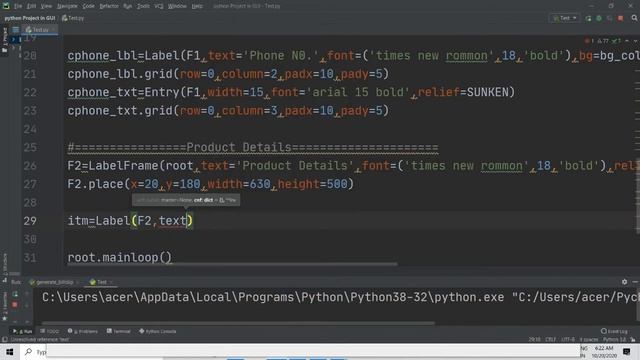Open the Test run configuration dropdown
The height and width of the screenshot is (360, 640).
(564, 18)
